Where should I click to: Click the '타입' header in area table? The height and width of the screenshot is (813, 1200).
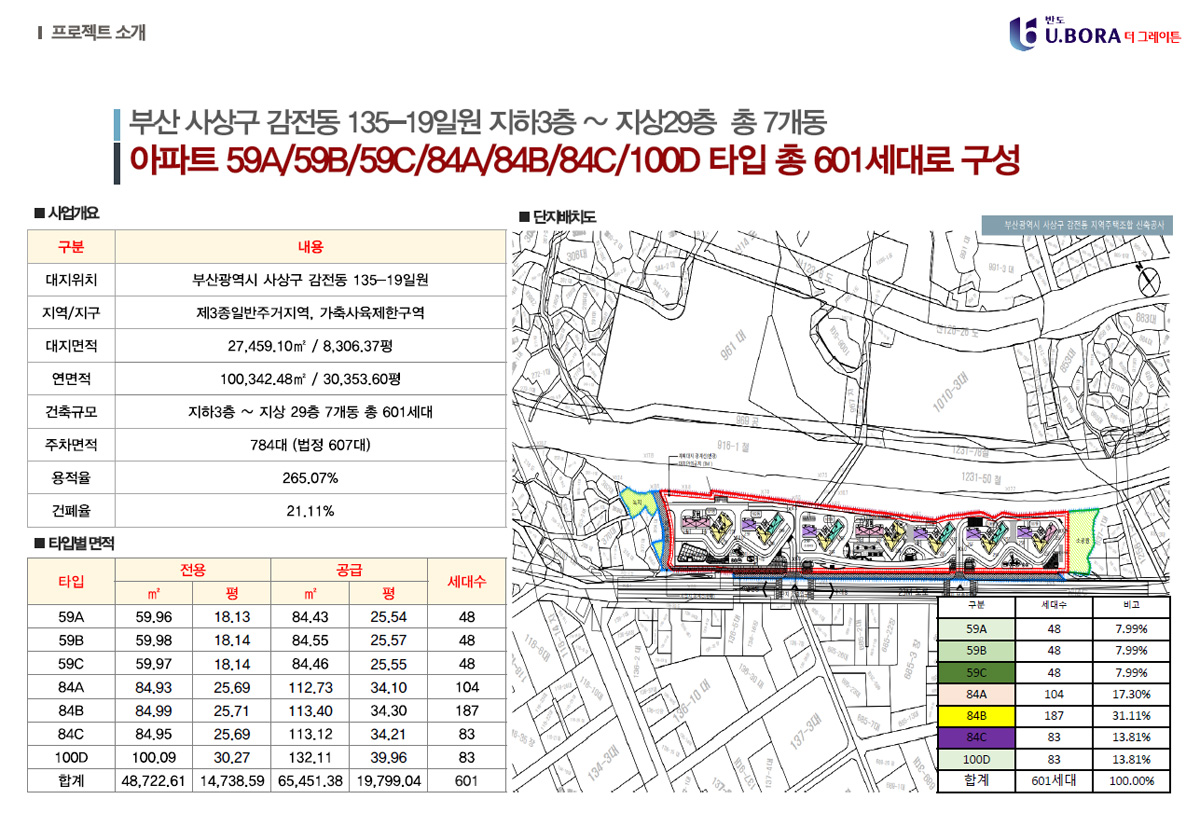(72, 581)
